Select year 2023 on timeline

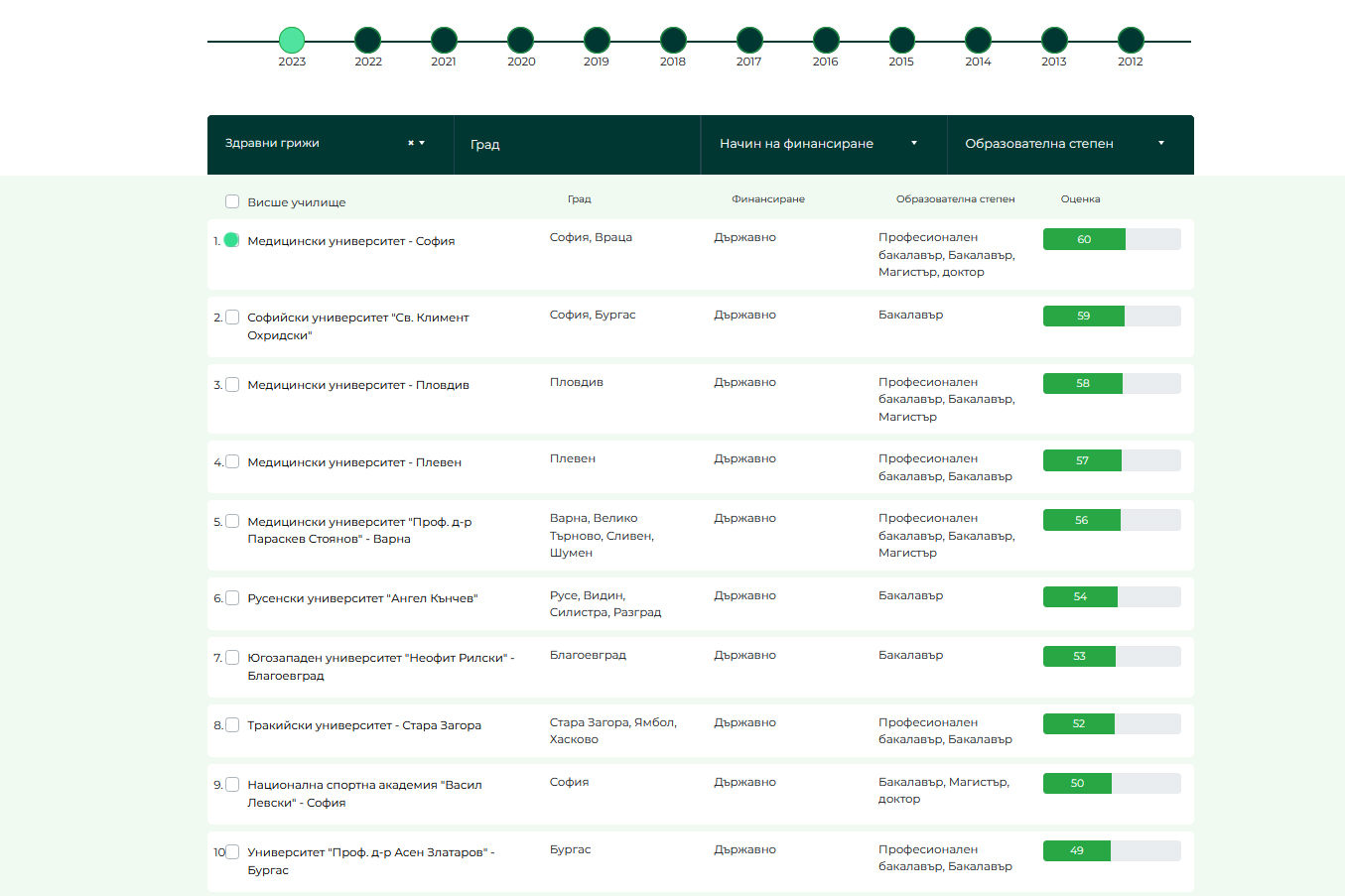point(292,40)
